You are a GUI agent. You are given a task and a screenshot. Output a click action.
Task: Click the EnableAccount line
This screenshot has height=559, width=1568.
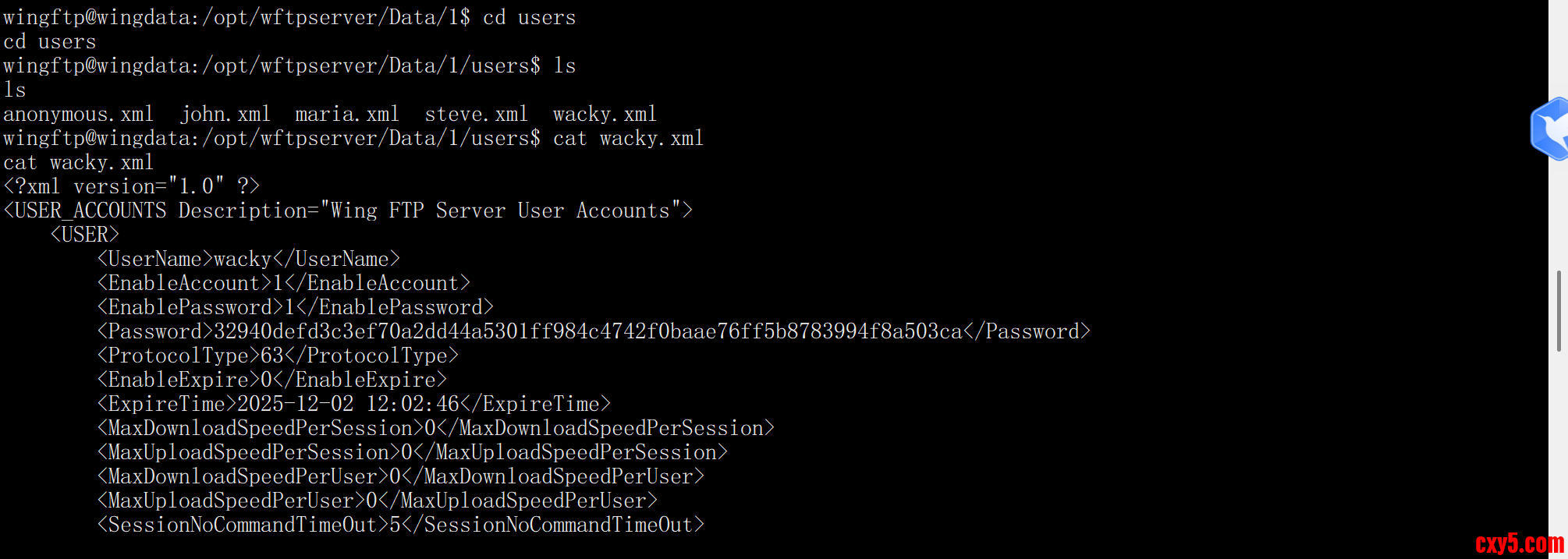click(284, 284)
